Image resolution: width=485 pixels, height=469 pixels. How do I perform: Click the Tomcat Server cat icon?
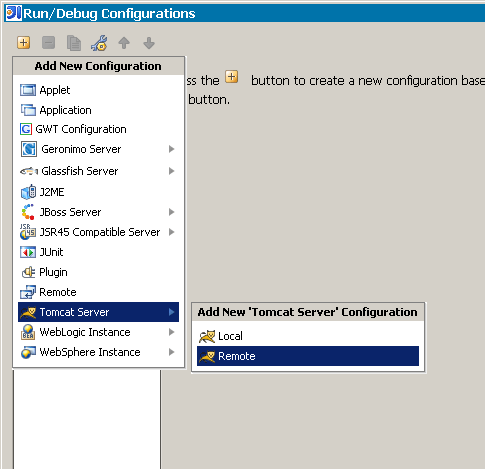point(28,312)
